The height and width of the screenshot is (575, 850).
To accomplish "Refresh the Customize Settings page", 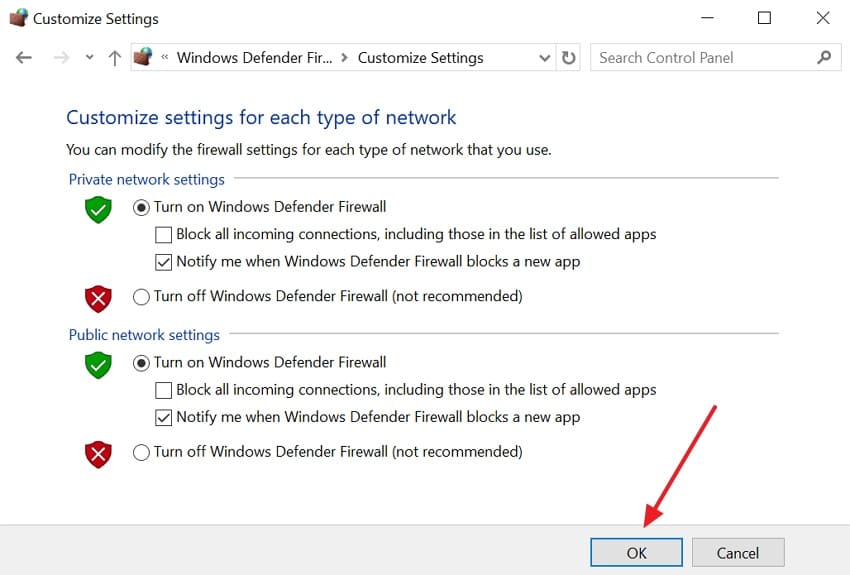I will (568, 57).
